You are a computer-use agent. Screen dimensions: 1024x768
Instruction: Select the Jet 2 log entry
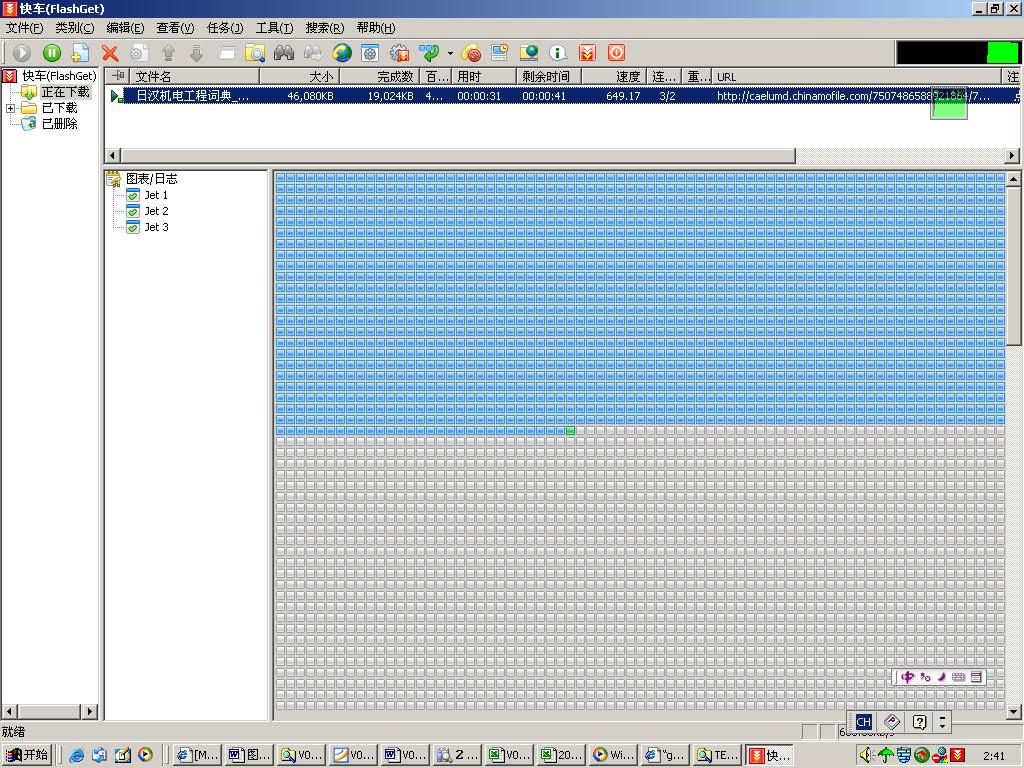[156, 211]
